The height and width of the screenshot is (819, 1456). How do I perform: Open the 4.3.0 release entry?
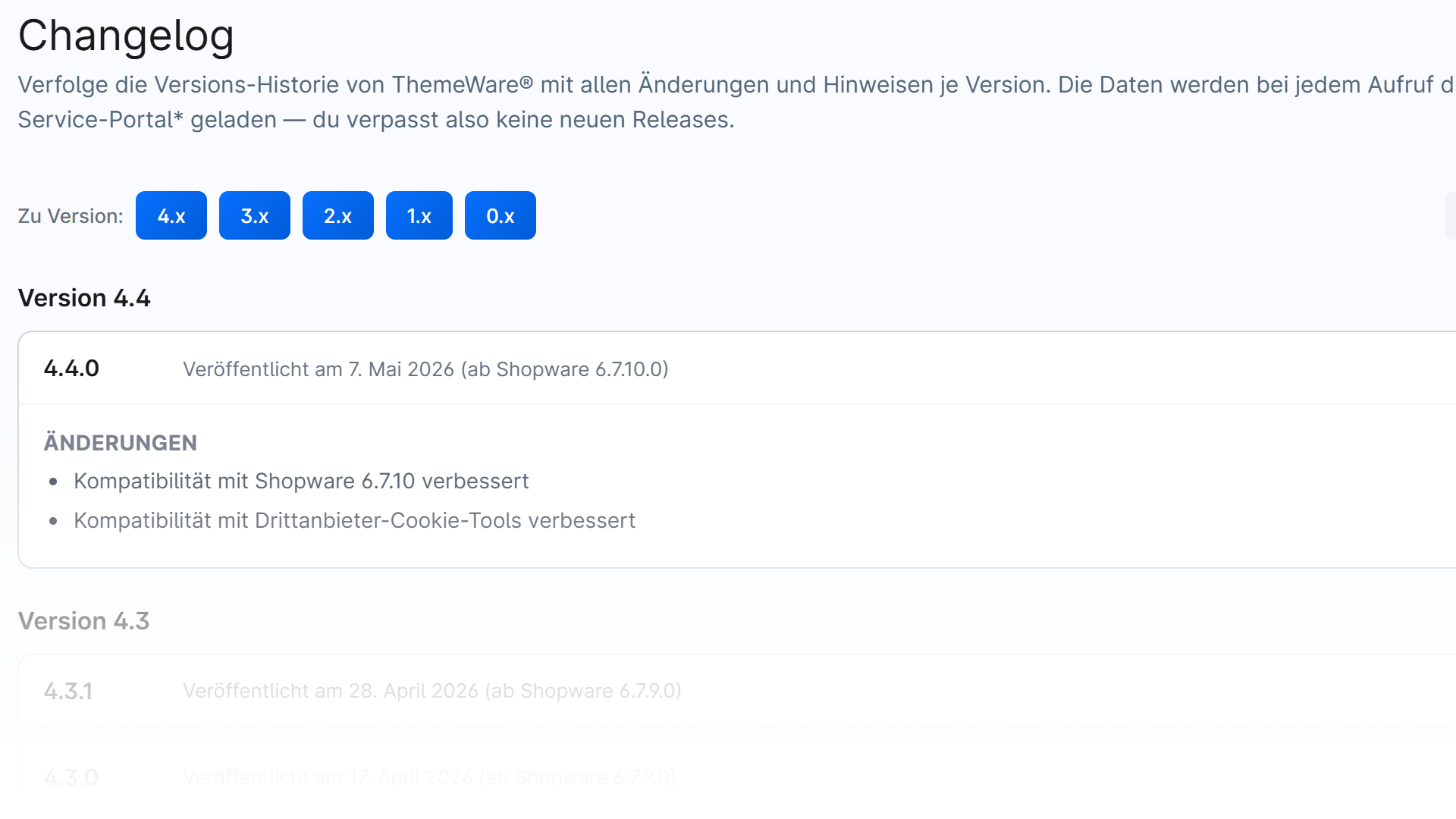pos(737,777)
